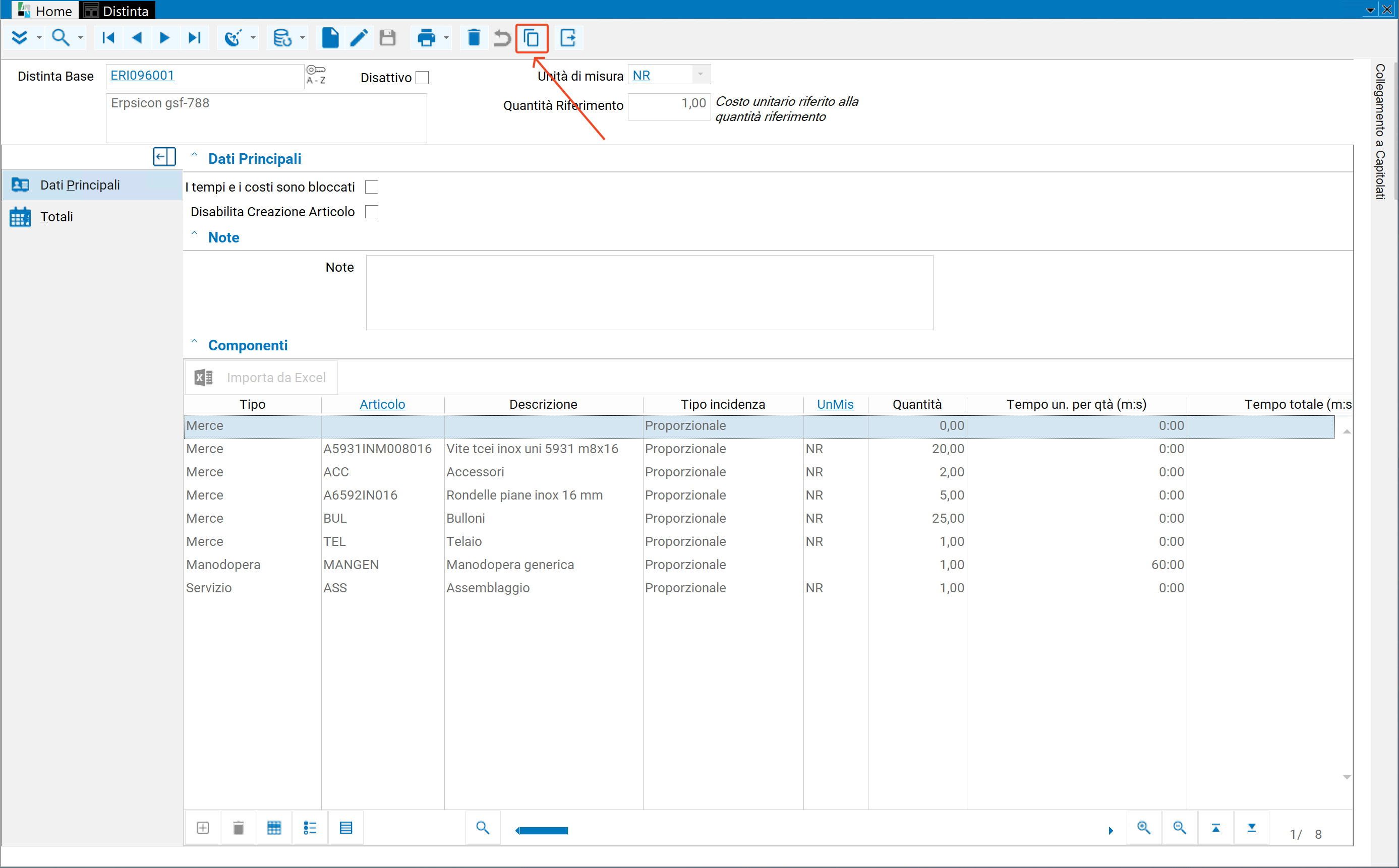Click the planet actions toolbar icon
The image size is (1399, 868).
(x=232, y=38)
